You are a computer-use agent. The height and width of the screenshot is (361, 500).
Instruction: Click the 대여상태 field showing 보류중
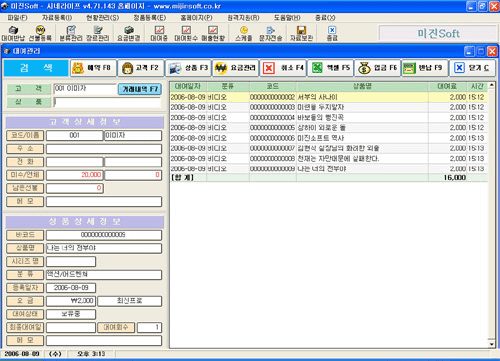tap(71, 314)
